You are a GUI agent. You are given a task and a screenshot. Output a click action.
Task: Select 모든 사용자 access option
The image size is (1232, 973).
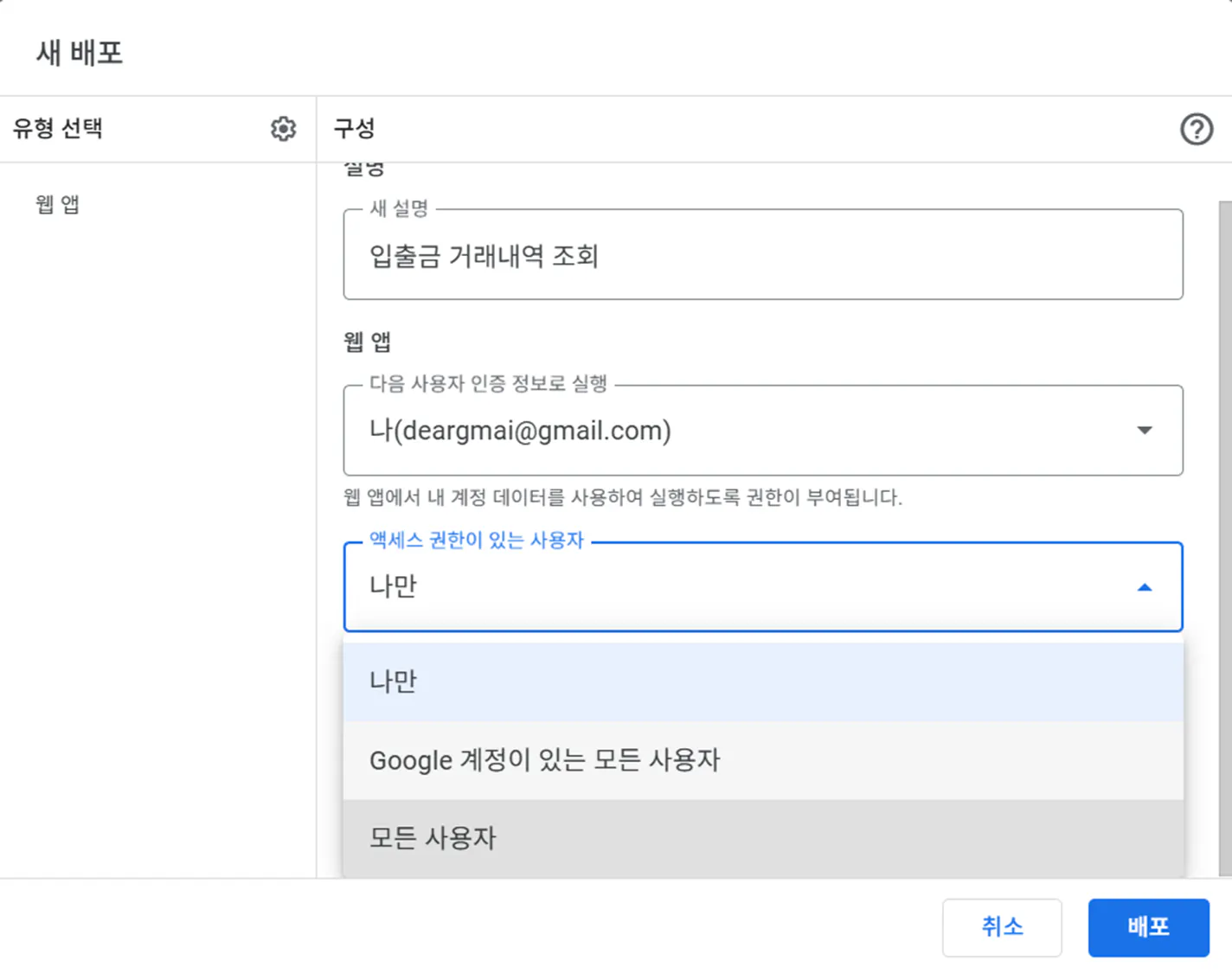(x=433, y=836)
